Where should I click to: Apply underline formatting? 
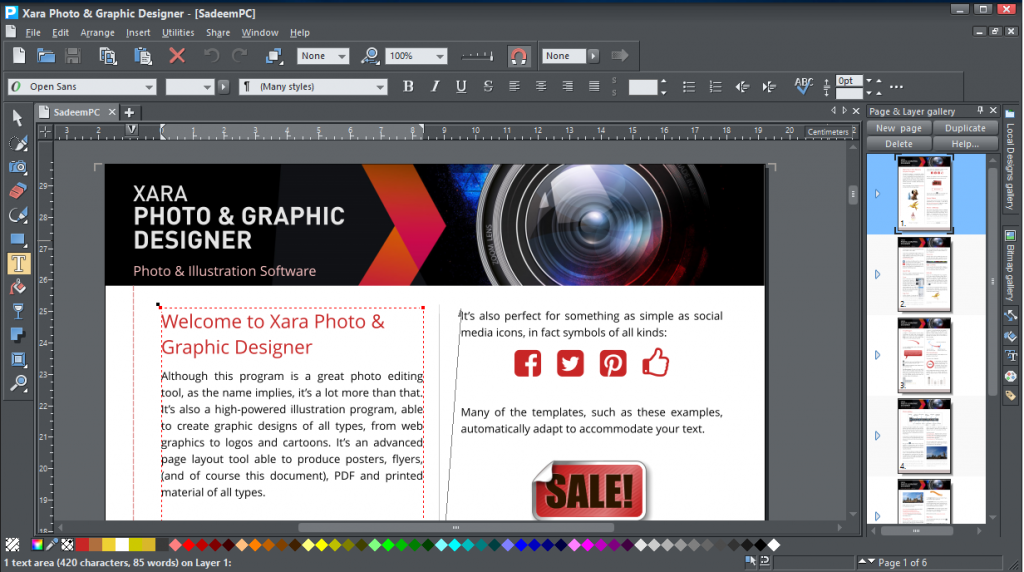pyautogui.click(x=461, y=86)
